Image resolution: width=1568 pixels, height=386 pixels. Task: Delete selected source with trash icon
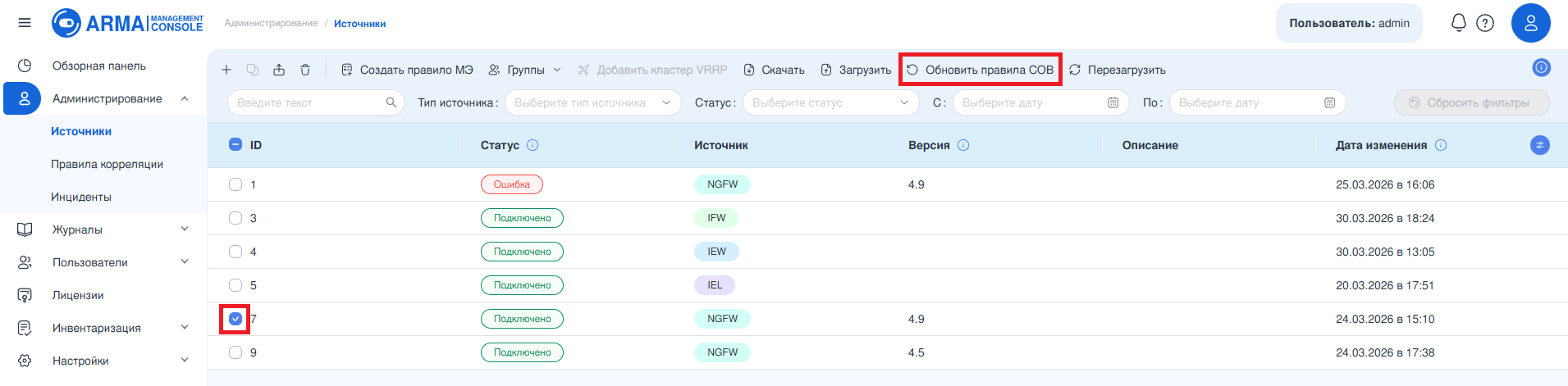pos(305,70)
